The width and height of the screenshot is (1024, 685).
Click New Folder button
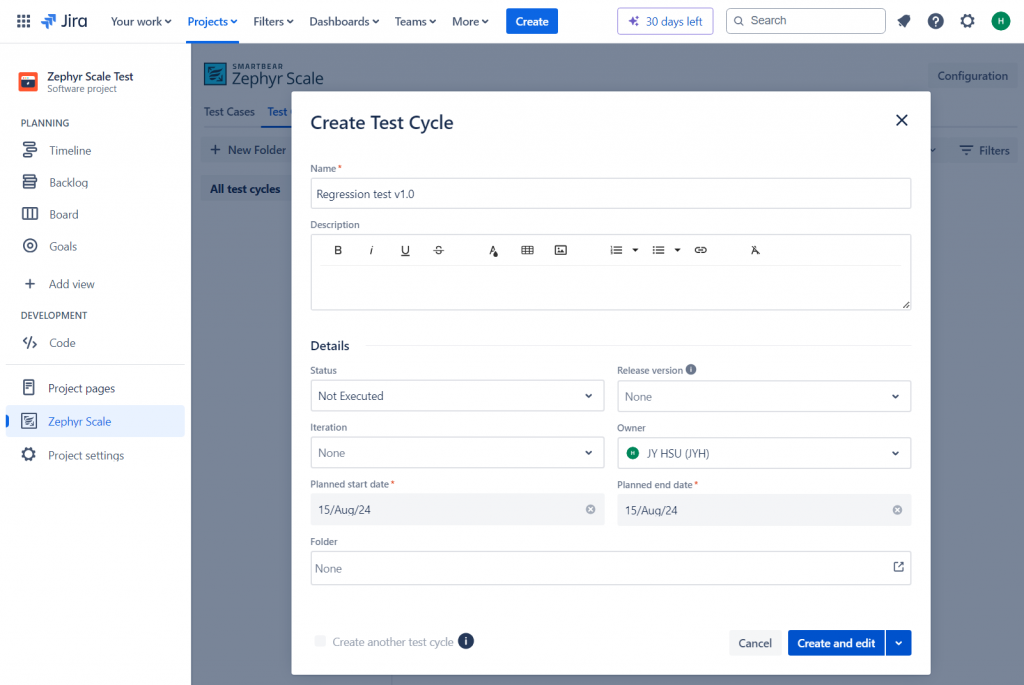click(x=248, y=150)
